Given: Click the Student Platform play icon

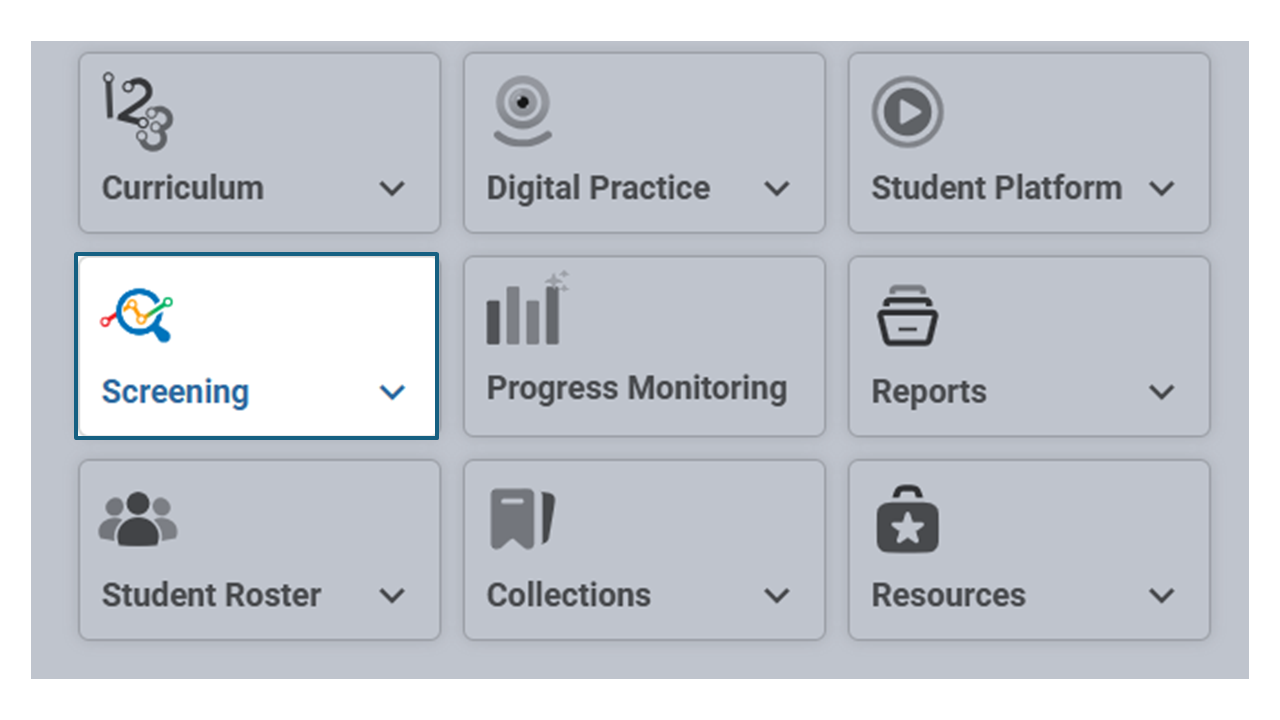Looking at the screenshot, I should coord(907,112).
